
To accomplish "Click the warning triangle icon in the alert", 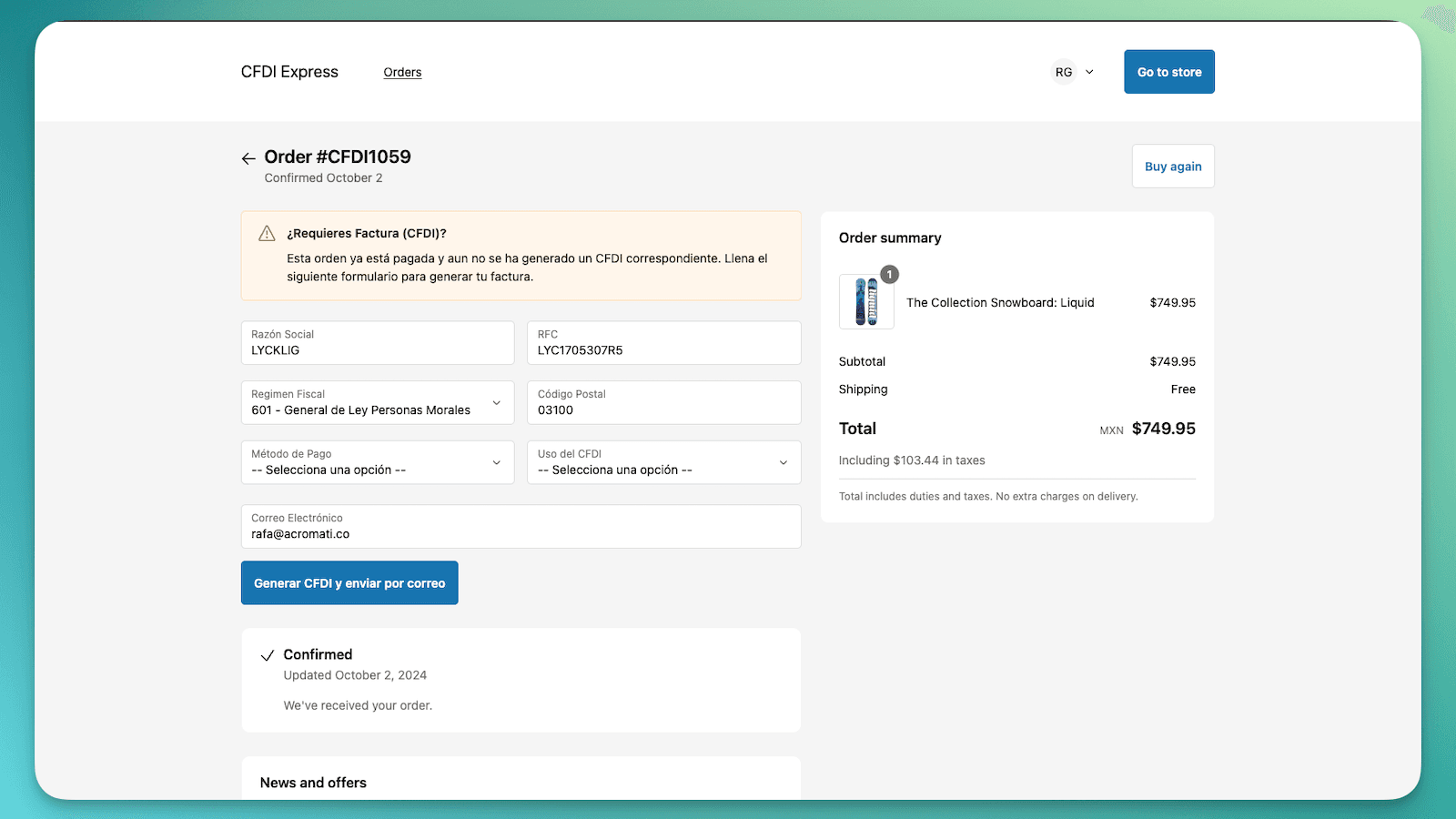I will point(267,234).
